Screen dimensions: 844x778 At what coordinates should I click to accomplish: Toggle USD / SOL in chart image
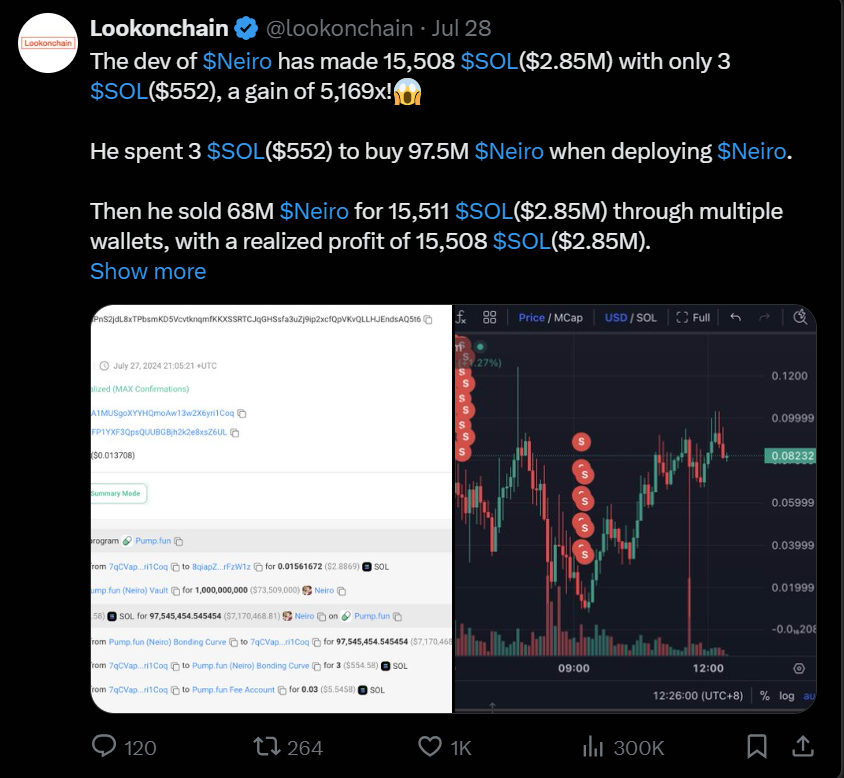pyautogui.click(x=630, y=318)
